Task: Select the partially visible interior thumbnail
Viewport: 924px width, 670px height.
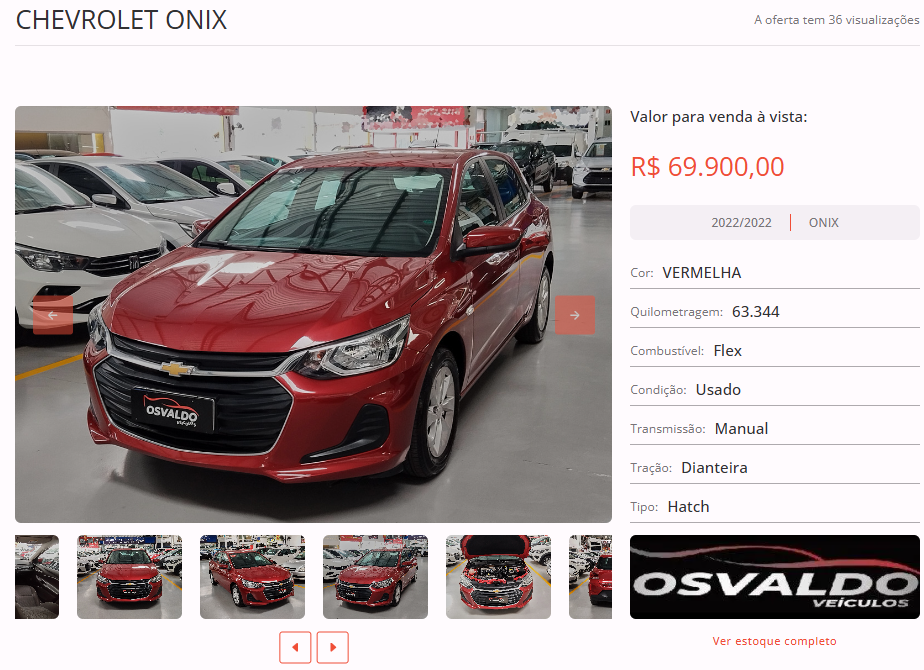Action: tap(37, 577)
